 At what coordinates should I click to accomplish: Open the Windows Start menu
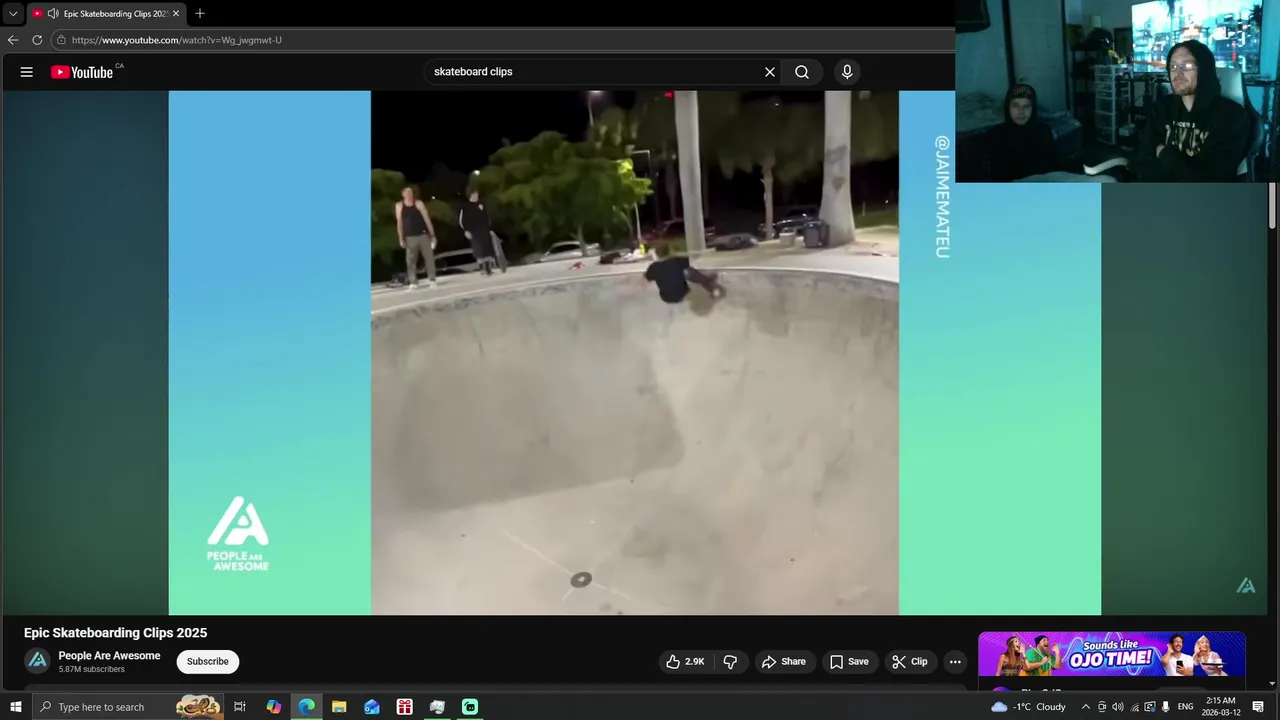[x=15, y=707]
